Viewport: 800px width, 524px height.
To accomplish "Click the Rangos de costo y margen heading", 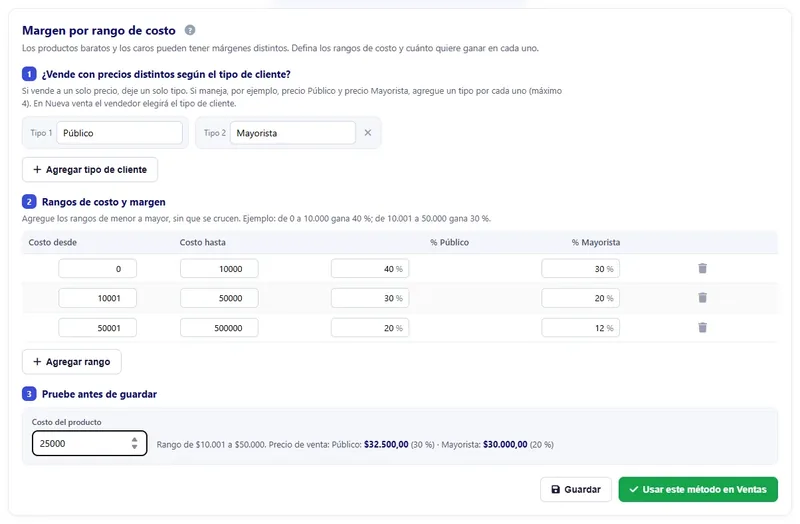I will tap(104, 202).
